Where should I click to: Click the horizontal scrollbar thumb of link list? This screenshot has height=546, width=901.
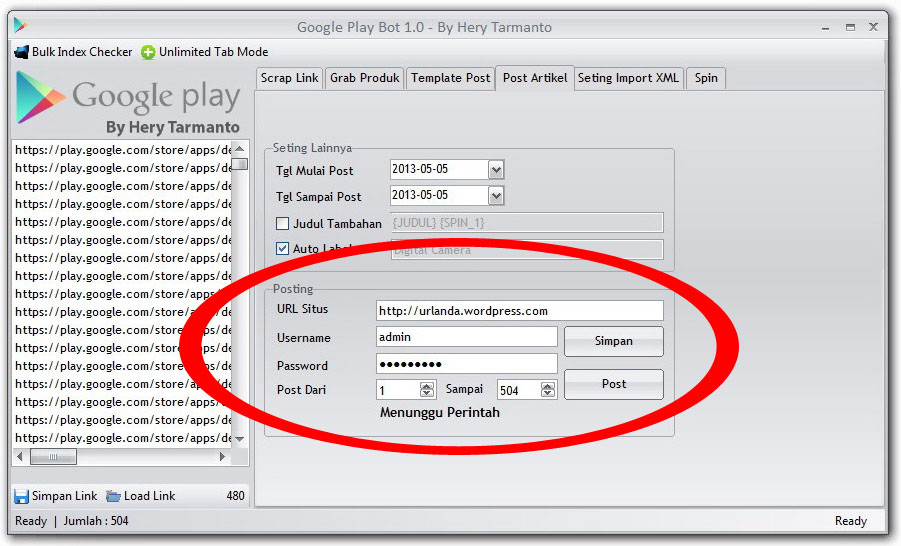pyautogui.click(x=53, y=457)
